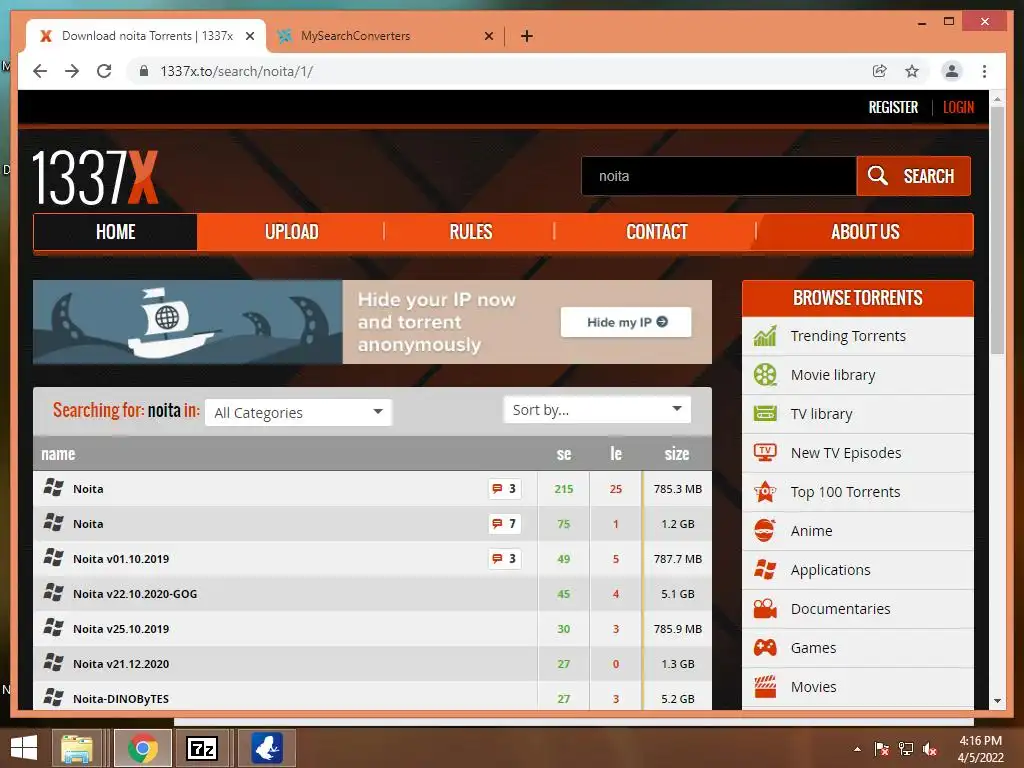
Task: Click the VPN ship banner image
Action: (187, 322)
